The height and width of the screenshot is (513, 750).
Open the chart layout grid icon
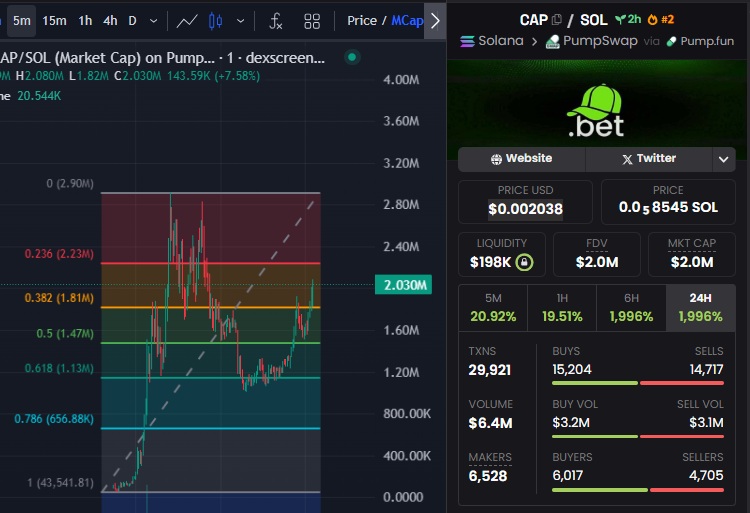[312, 21]
